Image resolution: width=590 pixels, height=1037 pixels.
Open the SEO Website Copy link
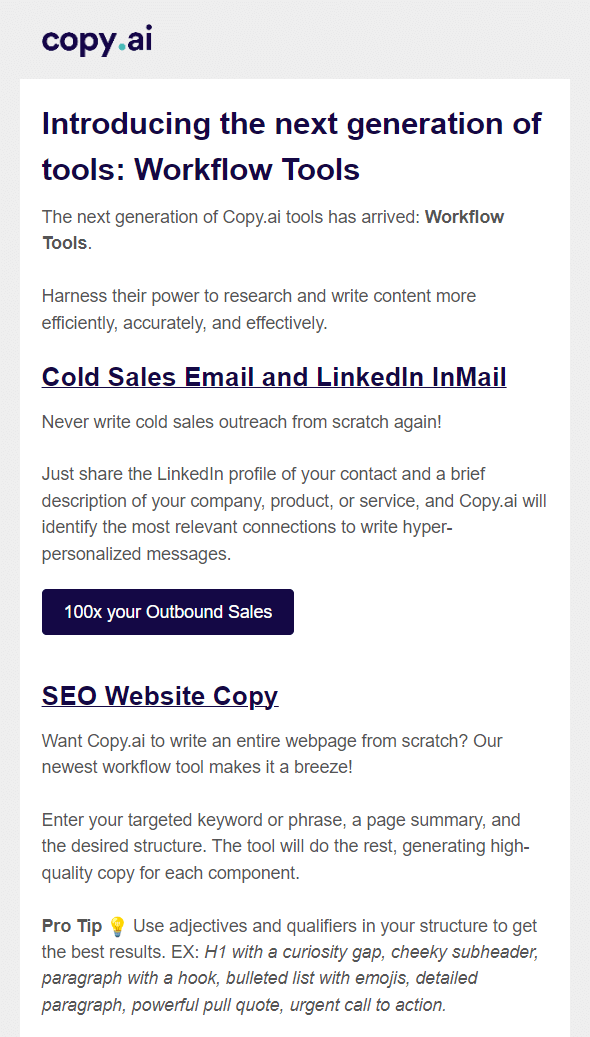[160, 695]
